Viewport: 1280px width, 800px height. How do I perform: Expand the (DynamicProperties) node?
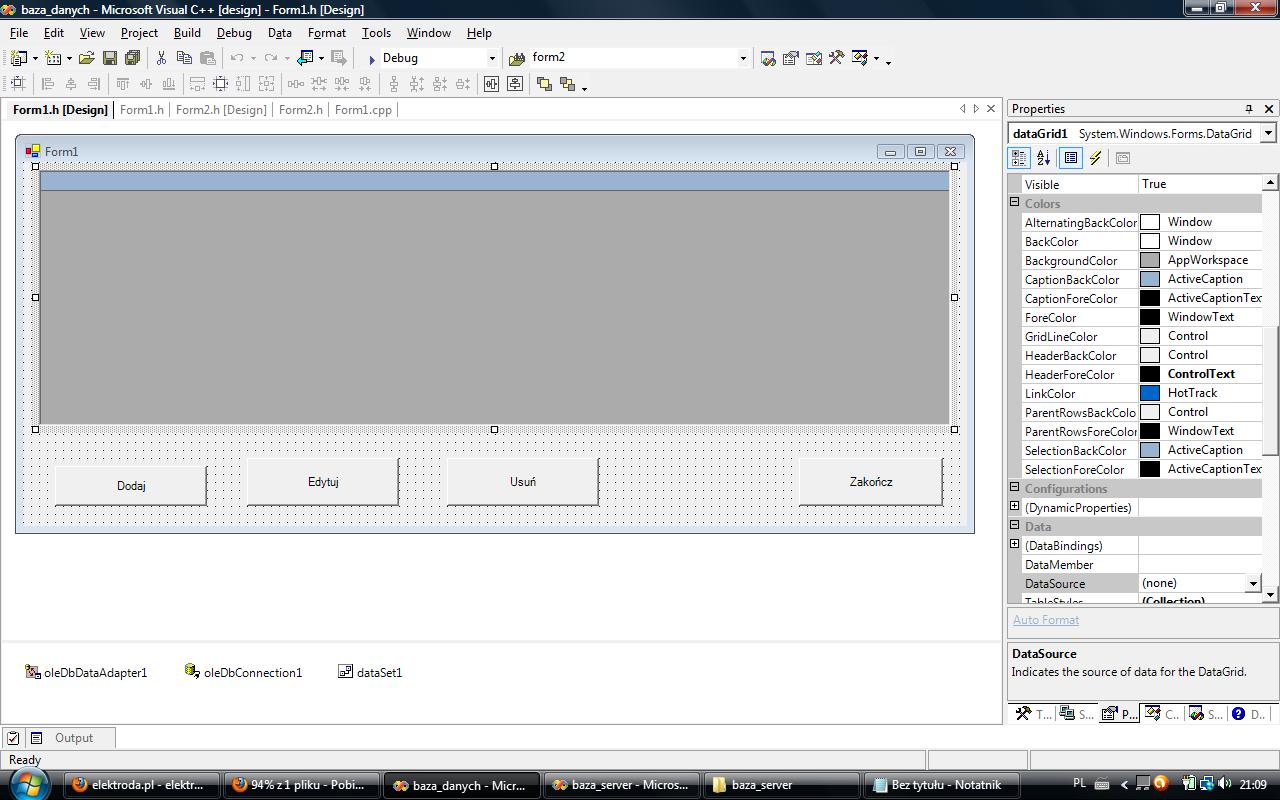pyautogui.click(x=1015, y=507)
